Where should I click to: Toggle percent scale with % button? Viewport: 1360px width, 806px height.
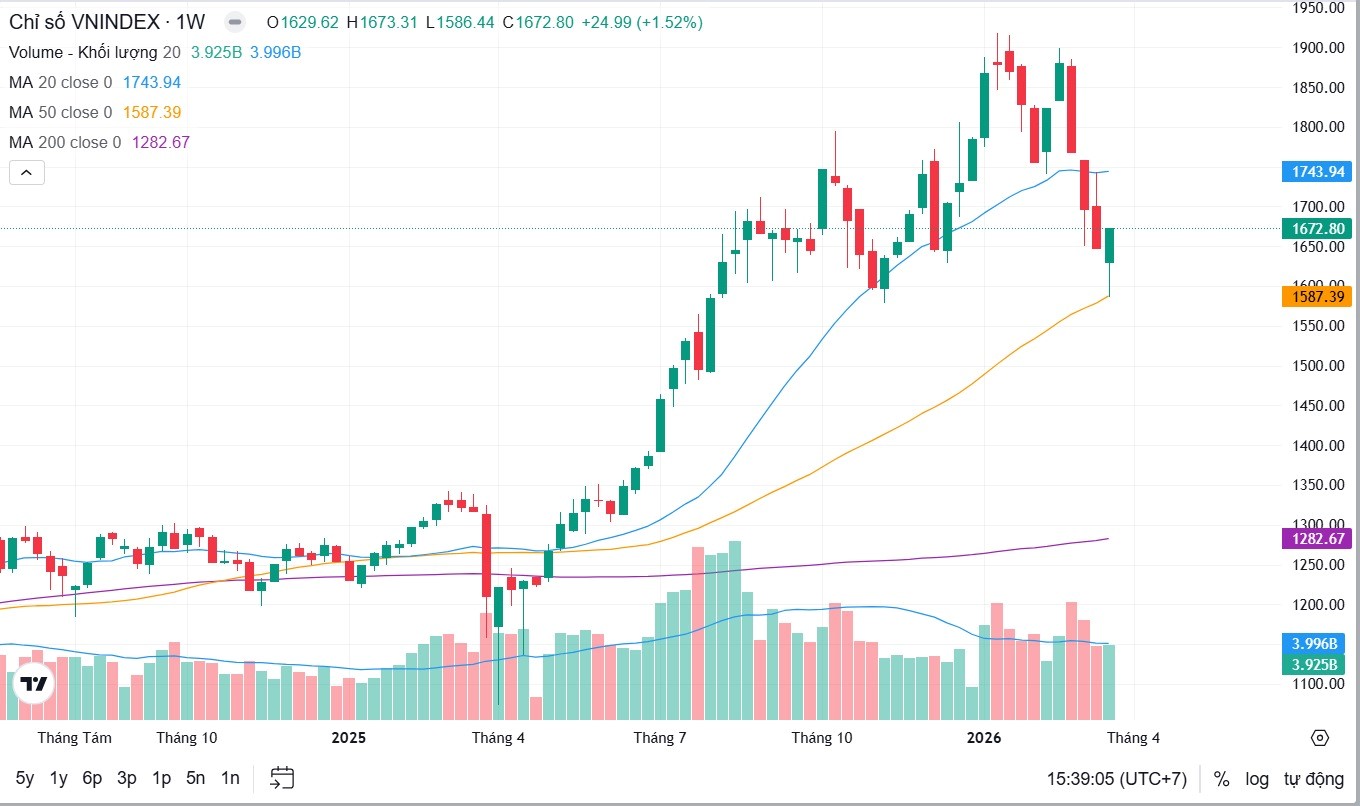click(x=1221, y=778)
